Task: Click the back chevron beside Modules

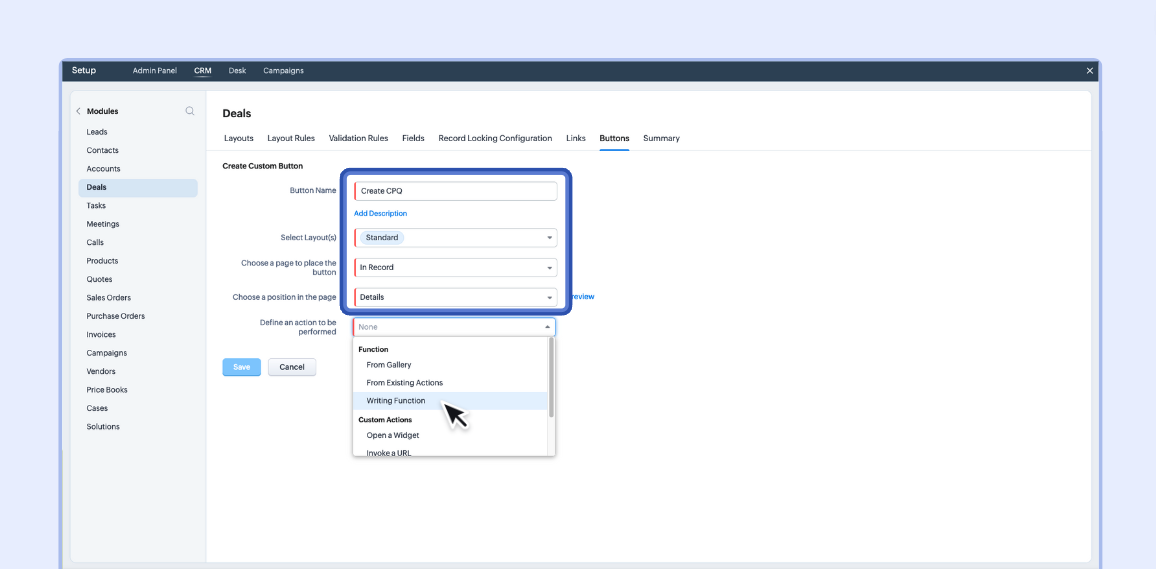Action: [79, 111]
